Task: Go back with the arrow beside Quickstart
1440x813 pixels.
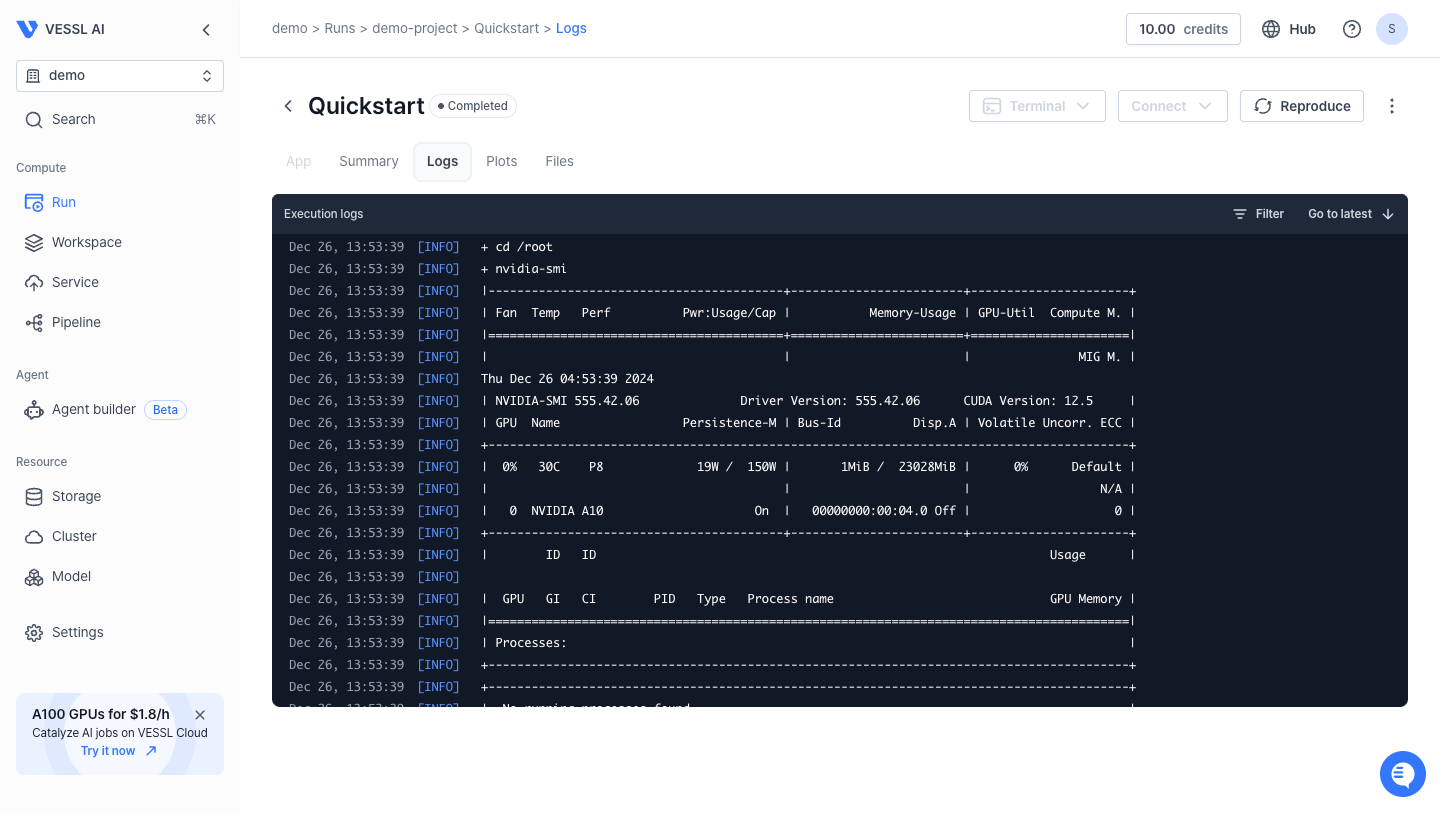Action: pyautogui.click(x=288, y=106)
